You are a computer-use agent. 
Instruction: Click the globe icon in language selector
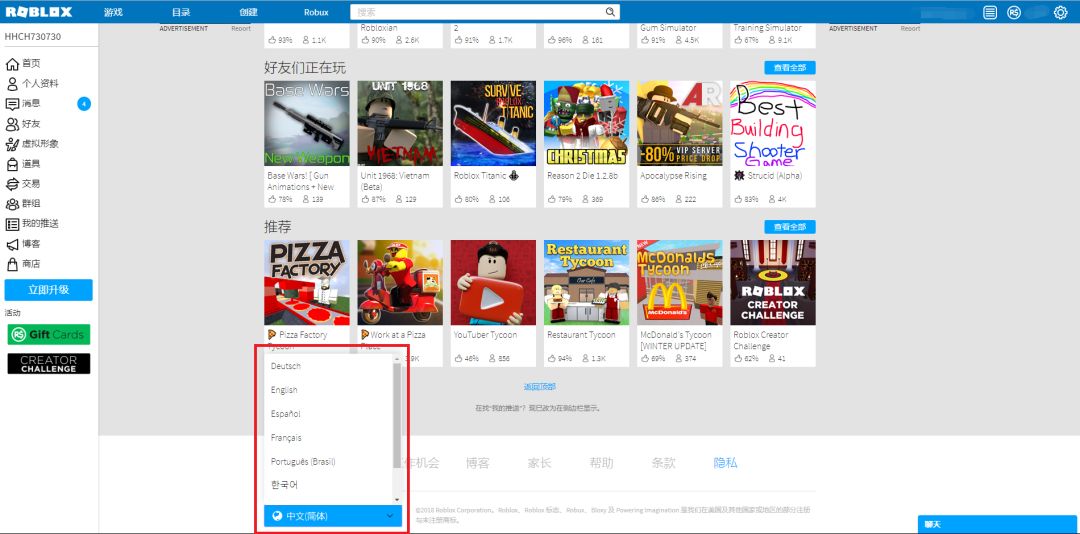coord(277,515)
